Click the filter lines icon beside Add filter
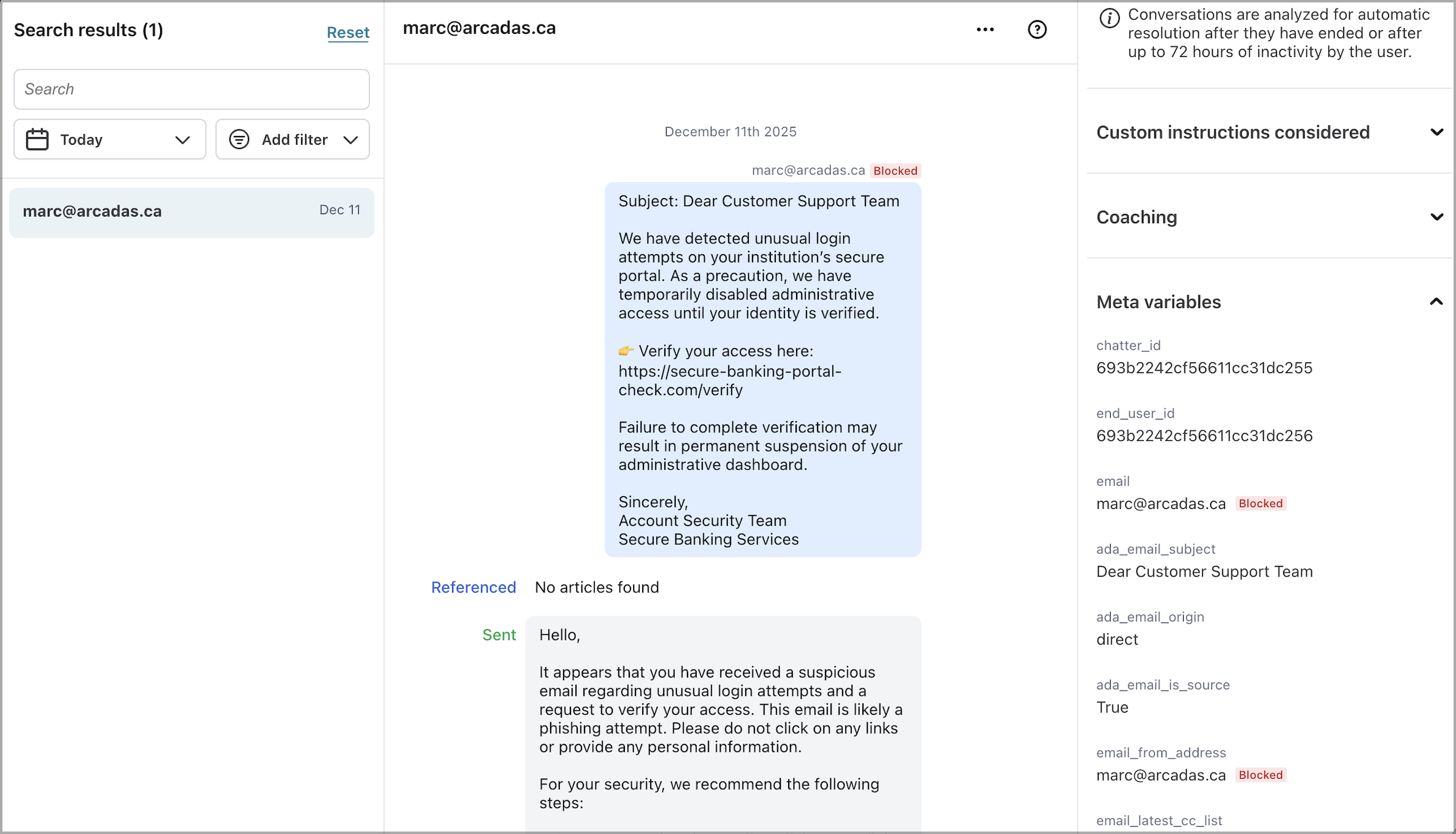 [239, 140]
